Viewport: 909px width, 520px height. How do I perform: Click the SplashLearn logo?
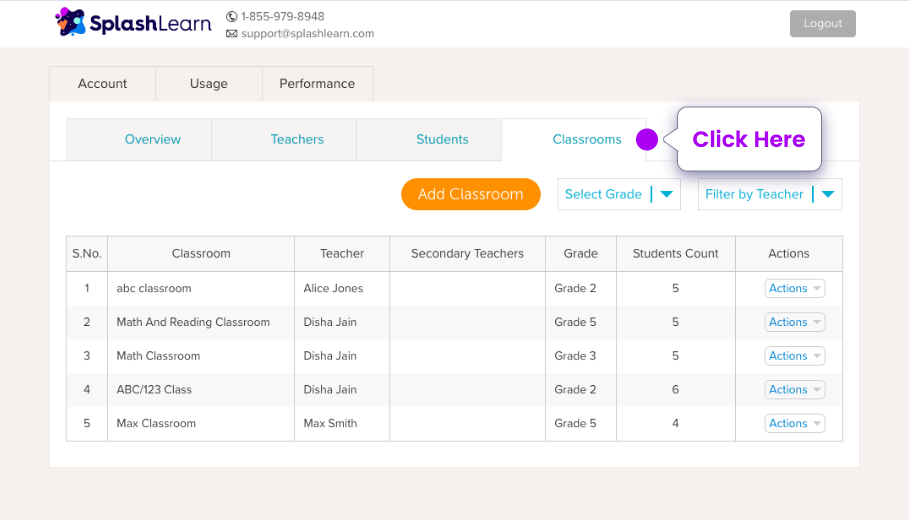133,23
